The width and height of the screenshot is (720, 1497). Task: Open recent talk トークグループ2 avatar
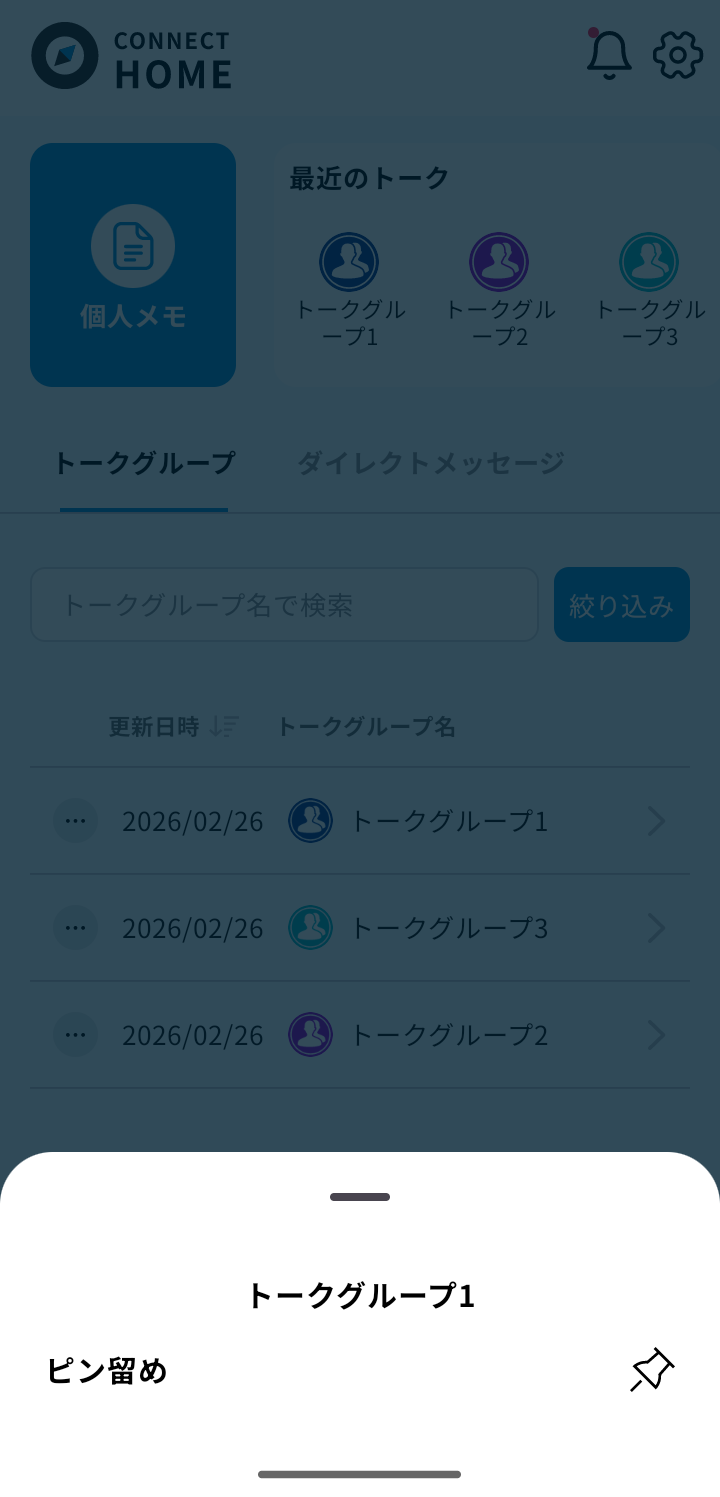(499, 262)
